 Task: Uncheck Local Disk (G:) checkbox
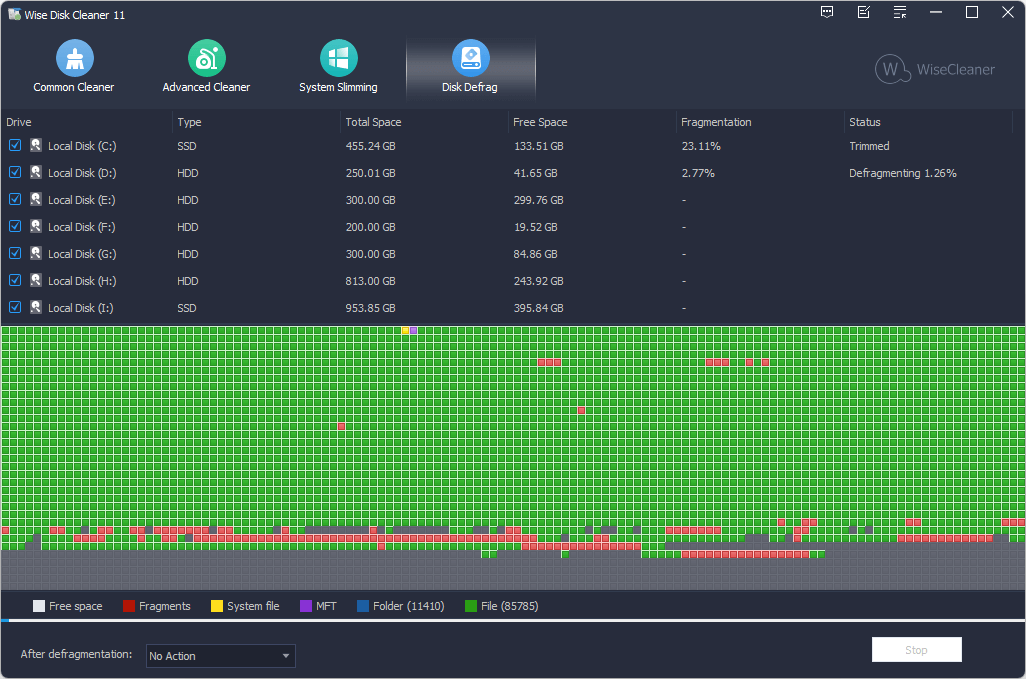tap(15, 253)
